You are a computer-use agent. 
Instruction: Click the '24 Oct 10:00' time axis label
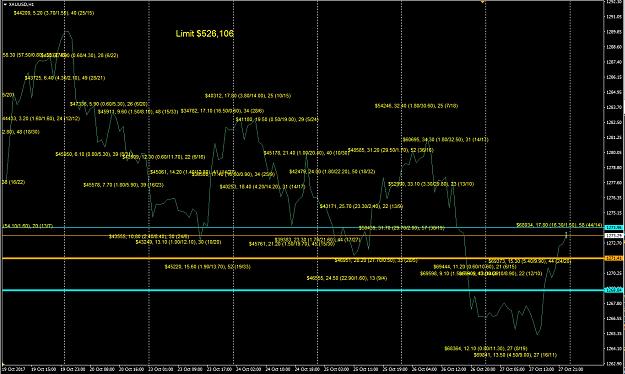[278, 370]
